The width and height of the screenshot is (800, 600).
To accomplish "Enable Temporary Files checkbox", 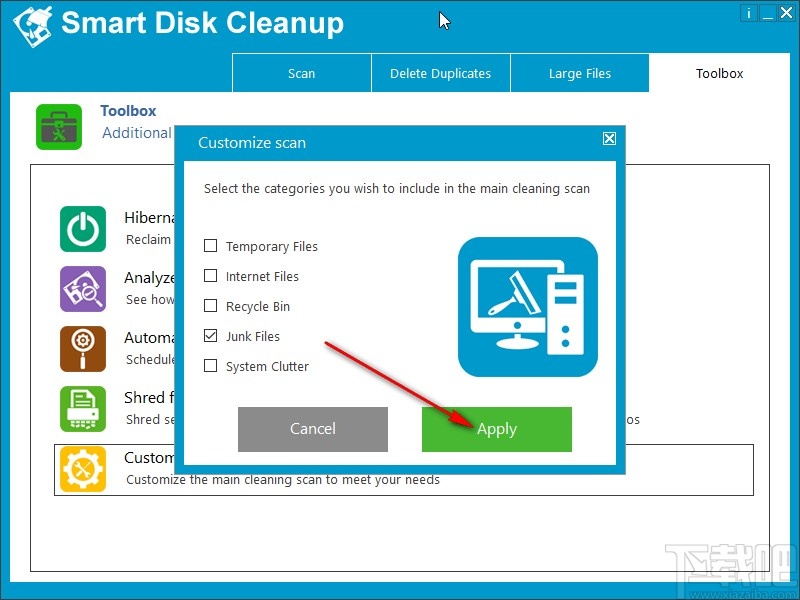I will click(210, 246).
